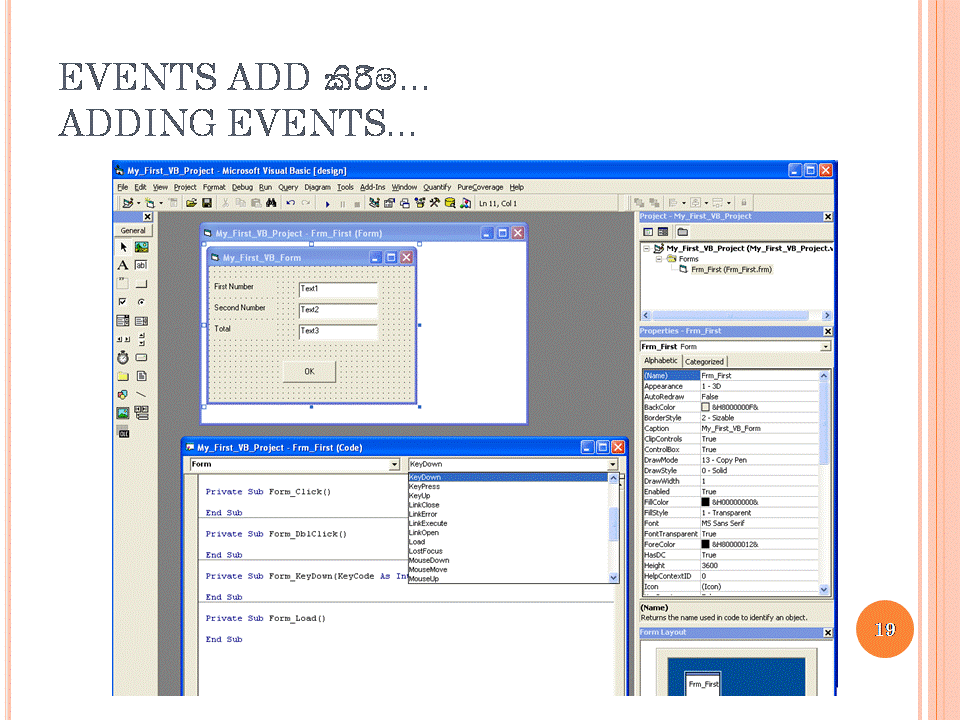Screen dimensions: 960x720
Task: Click the FillColor black swatch
Action: (x=705, y=502)
